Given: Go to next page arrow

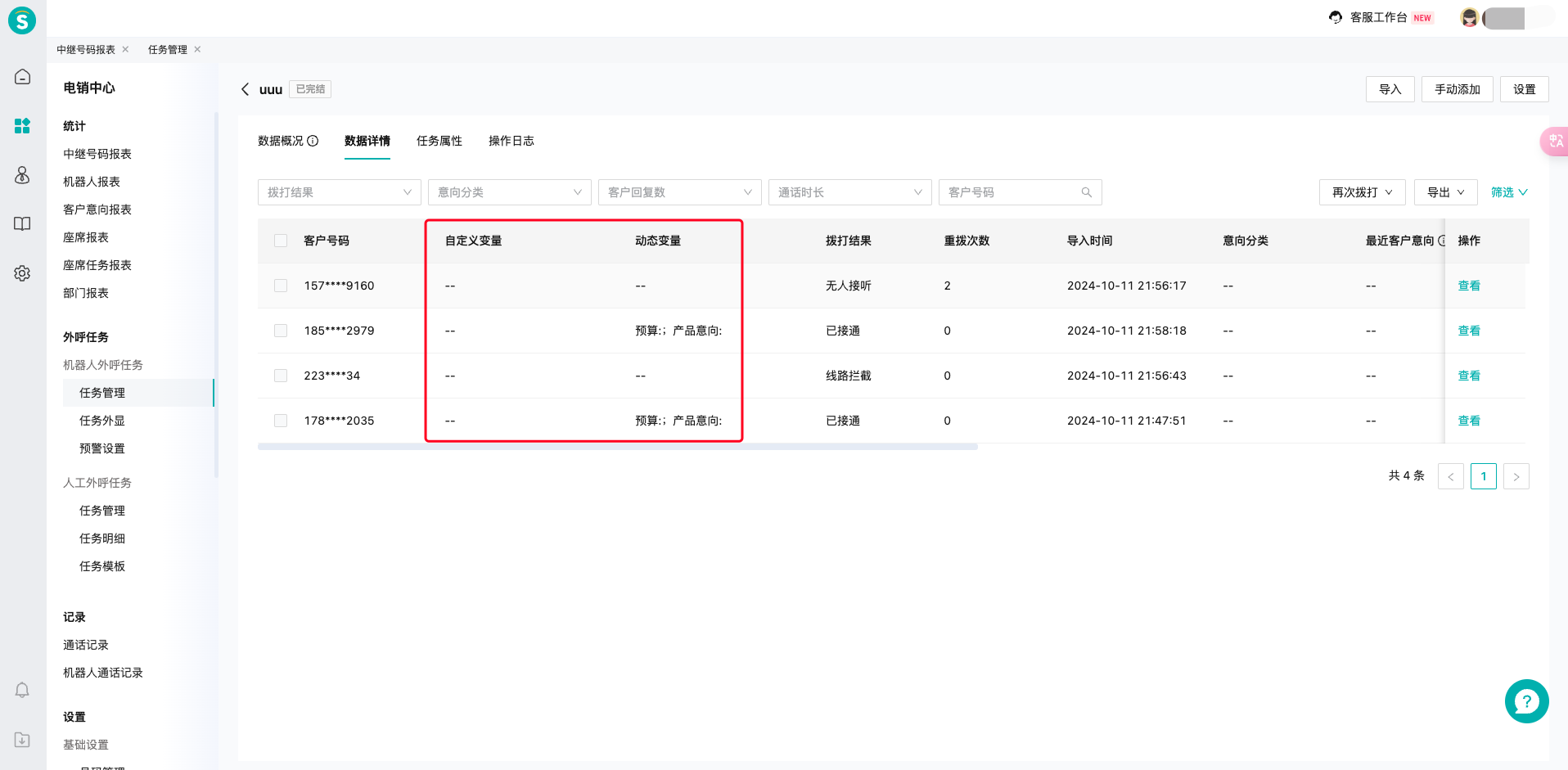Looking at the screenshot, I should tap(1516, 476).
